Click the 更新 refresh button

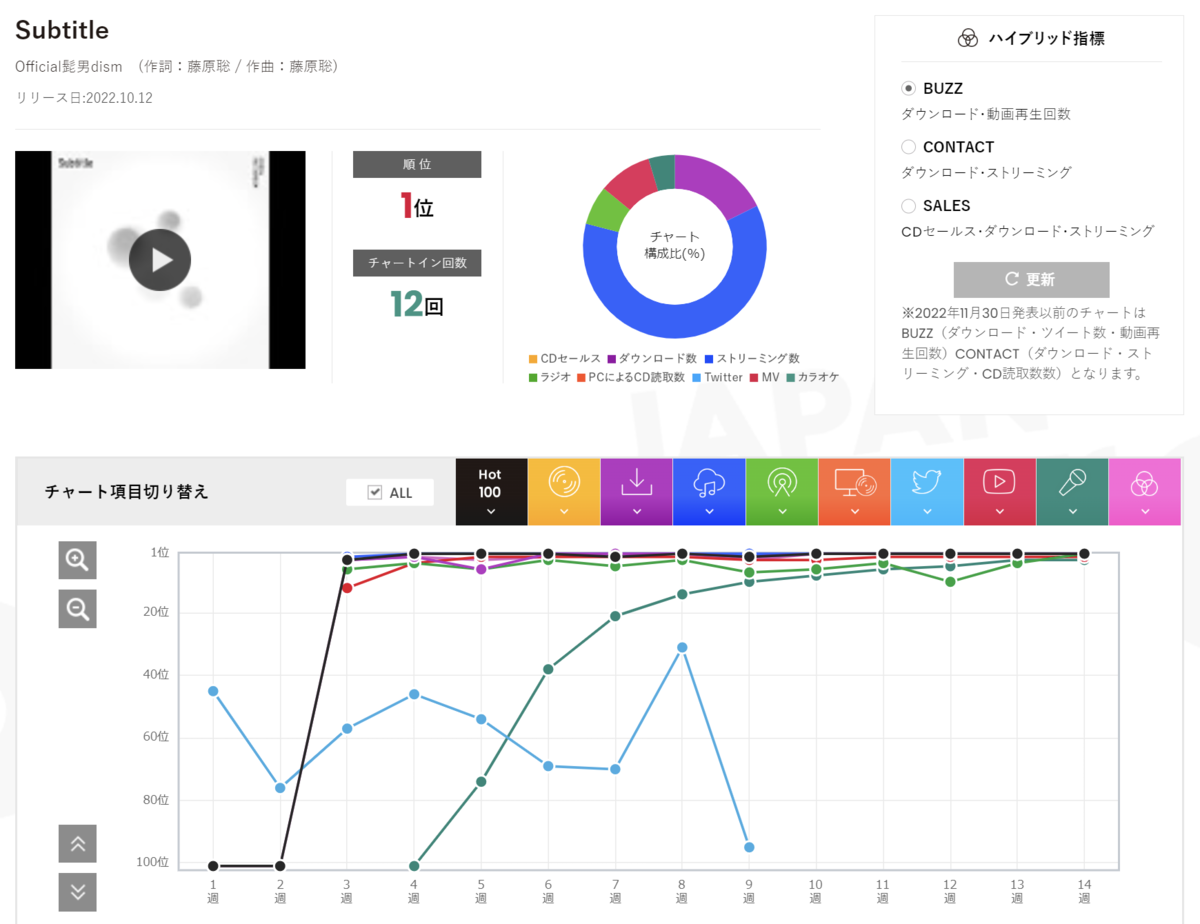coord(1031,279)
